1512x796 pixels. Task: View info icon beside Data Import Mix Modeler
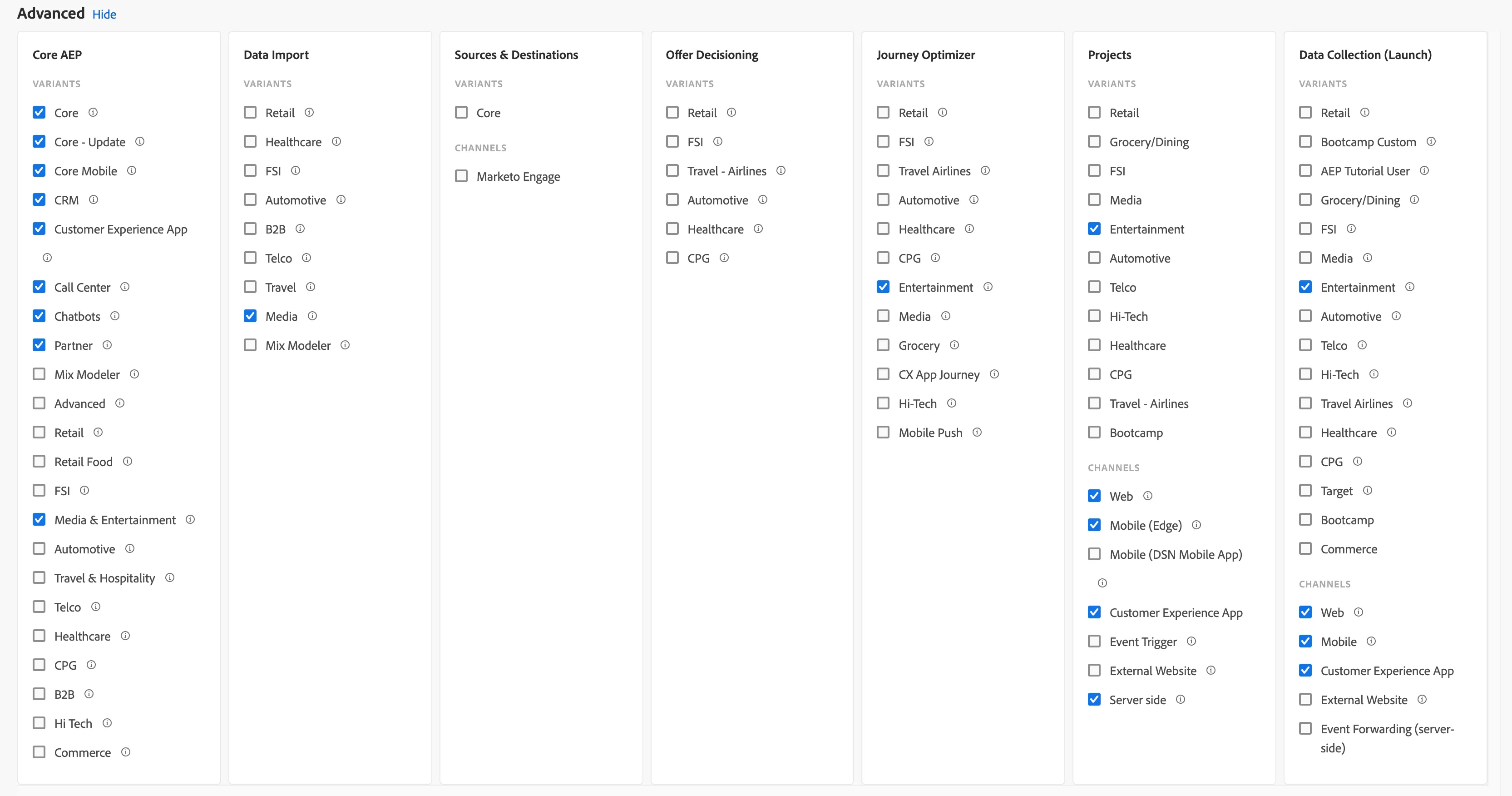(x=345, y=345)
